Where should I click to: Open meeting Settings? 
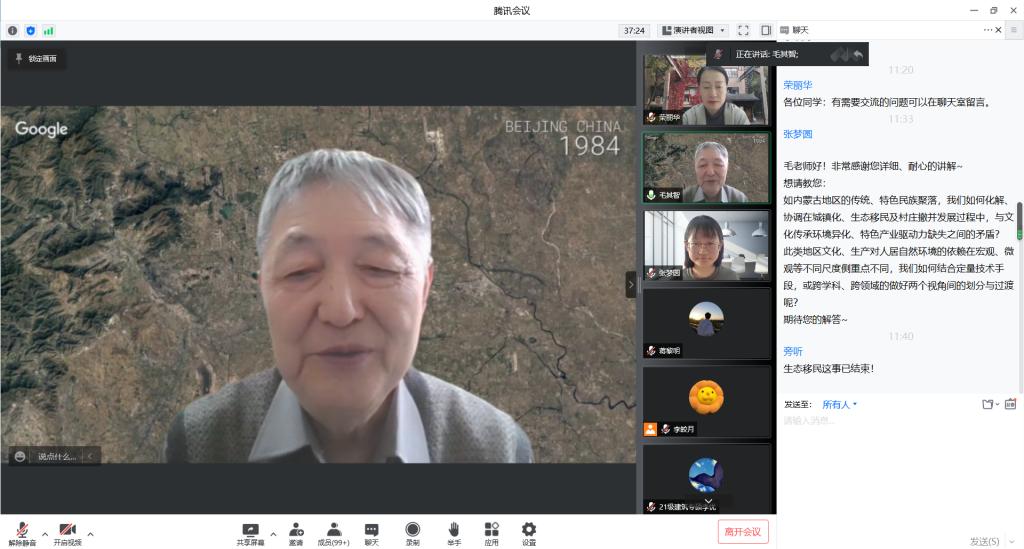pos(528,532)
